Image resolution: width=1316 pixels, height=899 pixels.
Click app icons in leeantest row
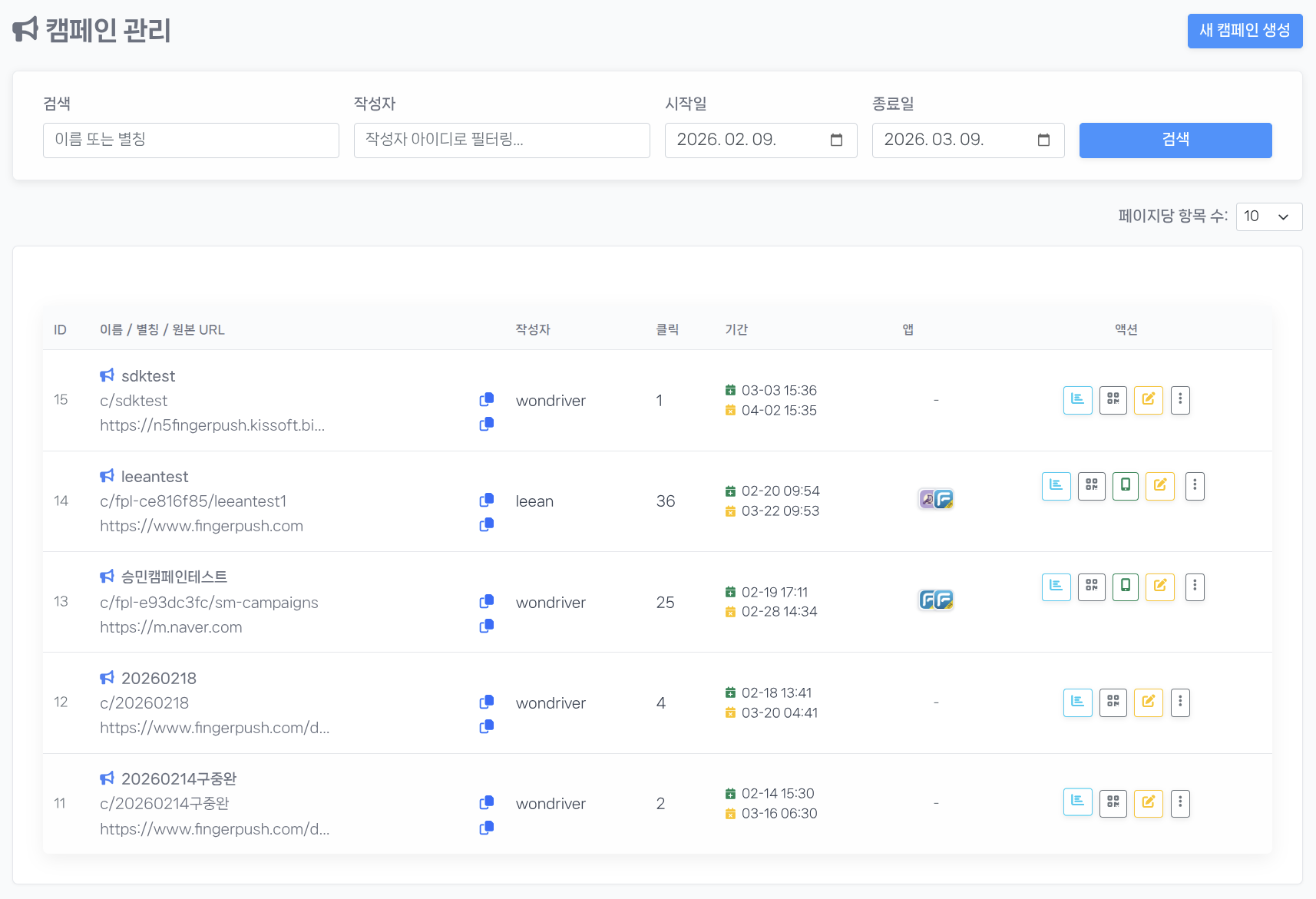(x=936, y=500)
